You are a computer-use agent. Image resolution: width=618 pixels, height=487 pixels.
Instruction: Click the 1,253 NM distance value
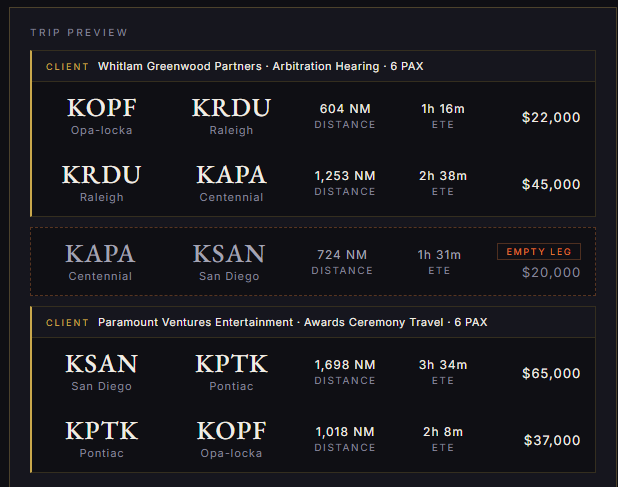coord(345,176)
